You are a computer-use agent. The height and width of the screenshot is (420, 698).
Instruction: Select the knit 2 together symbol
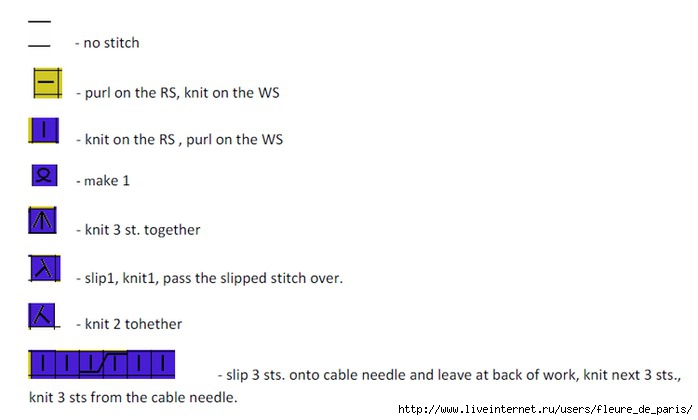43,316
